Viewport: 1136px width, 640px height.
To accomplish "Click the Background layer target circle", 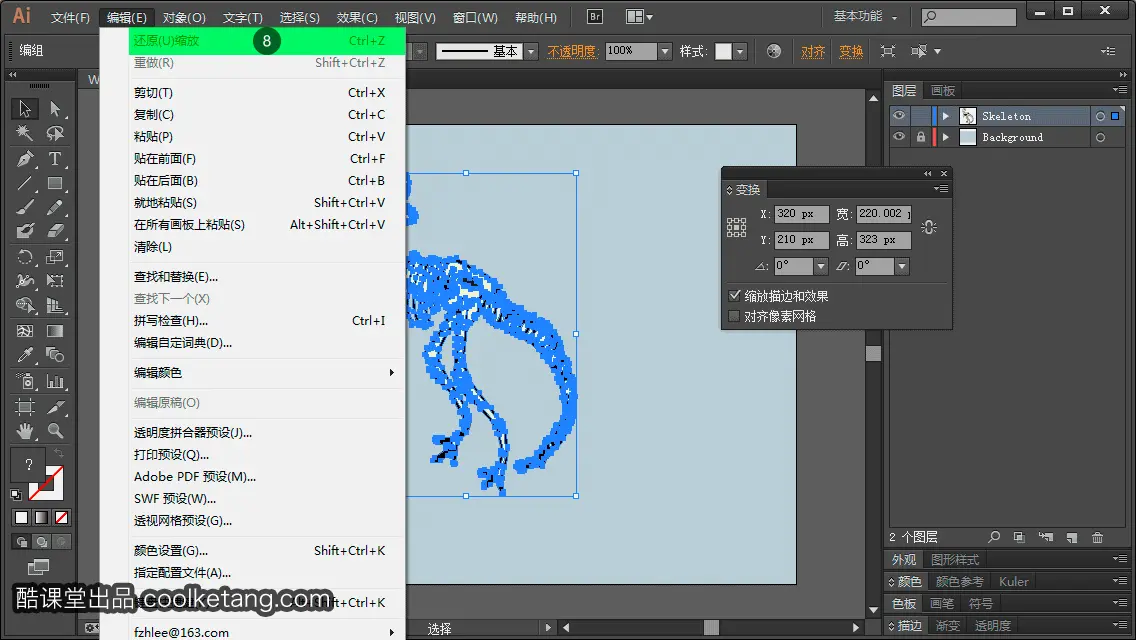I will 1100,137.
